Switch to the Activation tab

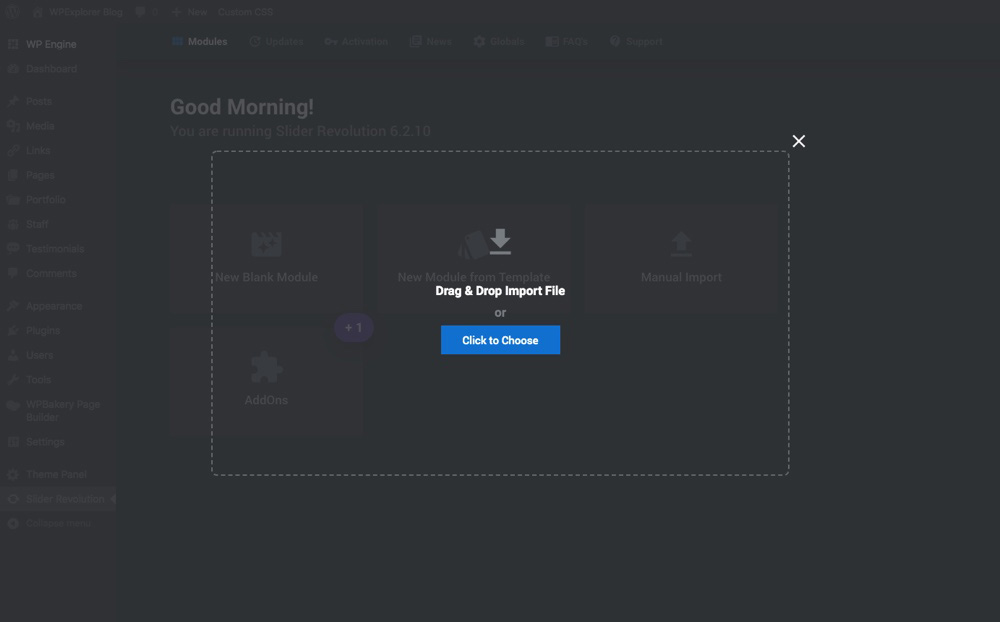356,41
